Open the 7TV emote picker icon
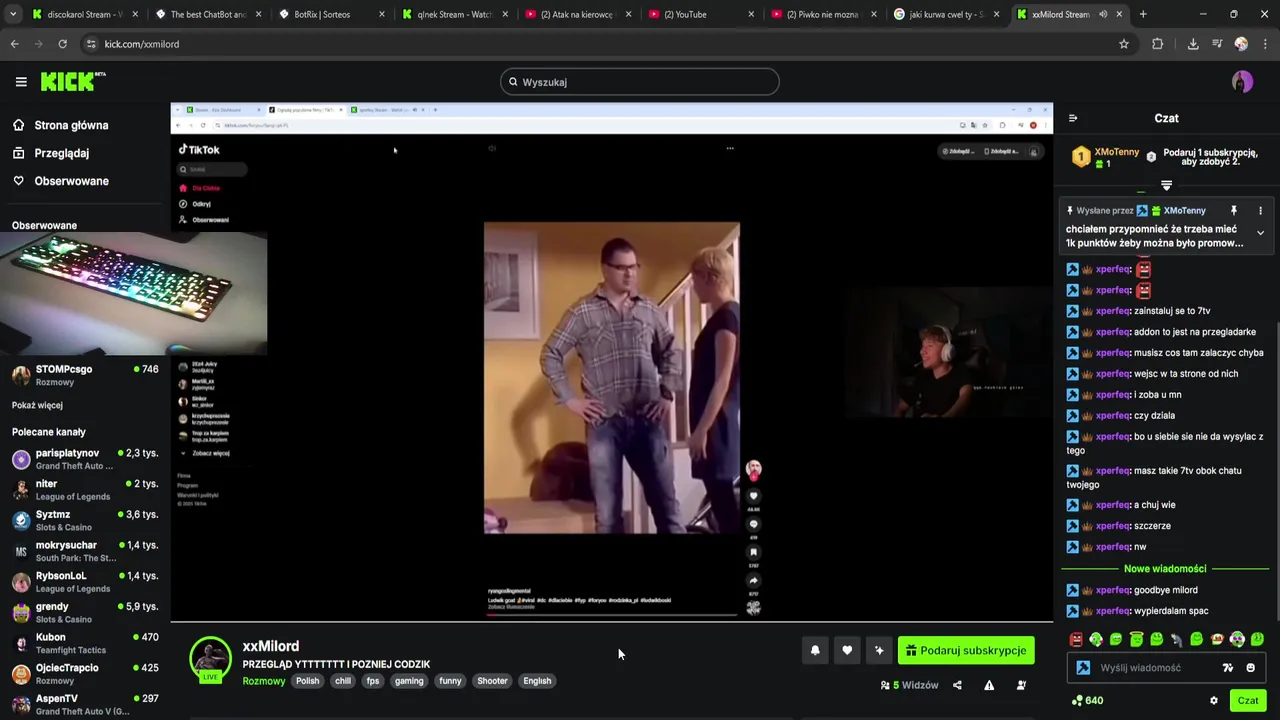Screen dimensions: 1280x720 tap(1228, 668)
